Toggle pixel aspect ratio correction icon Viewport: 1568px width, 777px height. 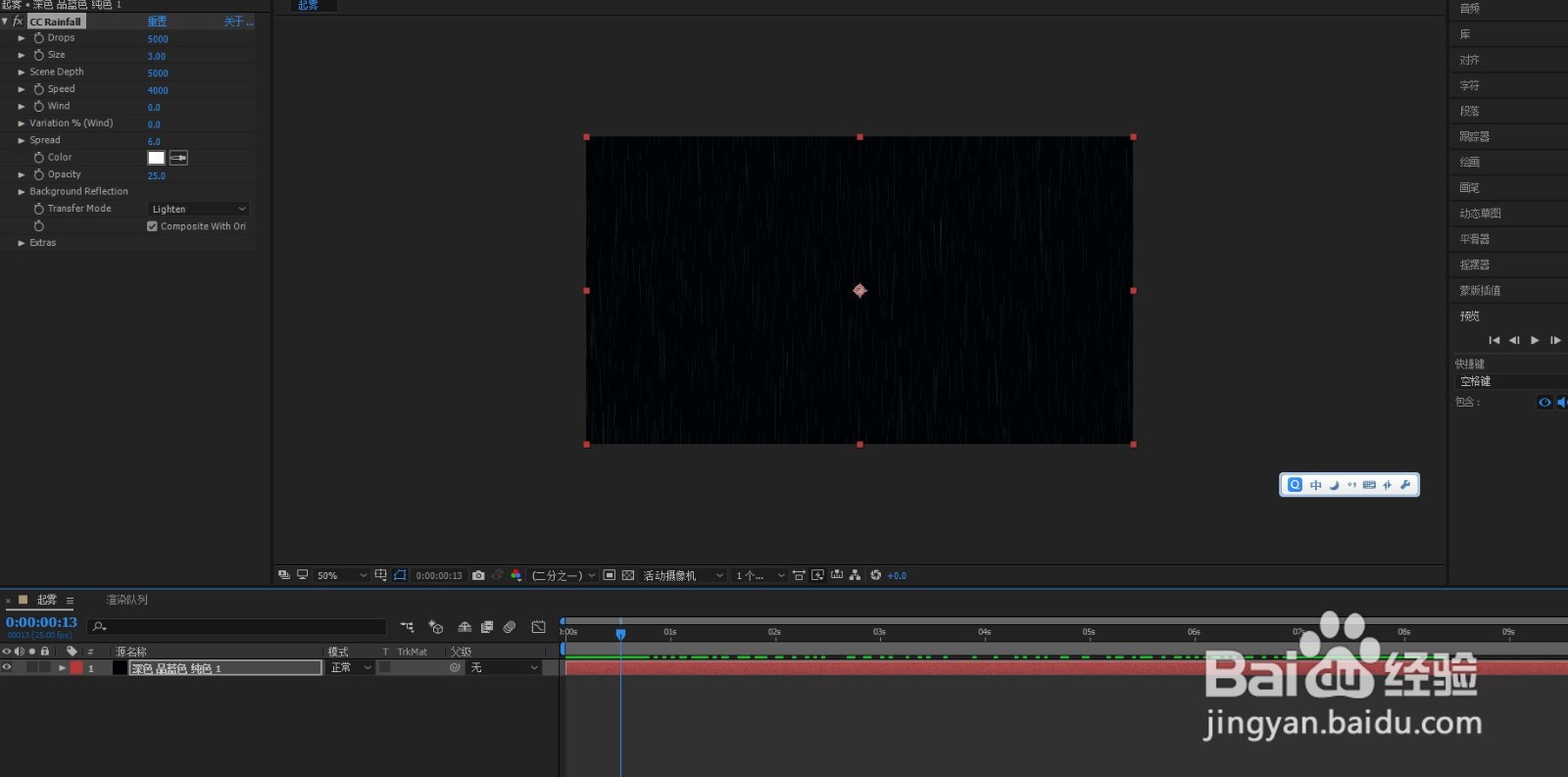[799, 575]
